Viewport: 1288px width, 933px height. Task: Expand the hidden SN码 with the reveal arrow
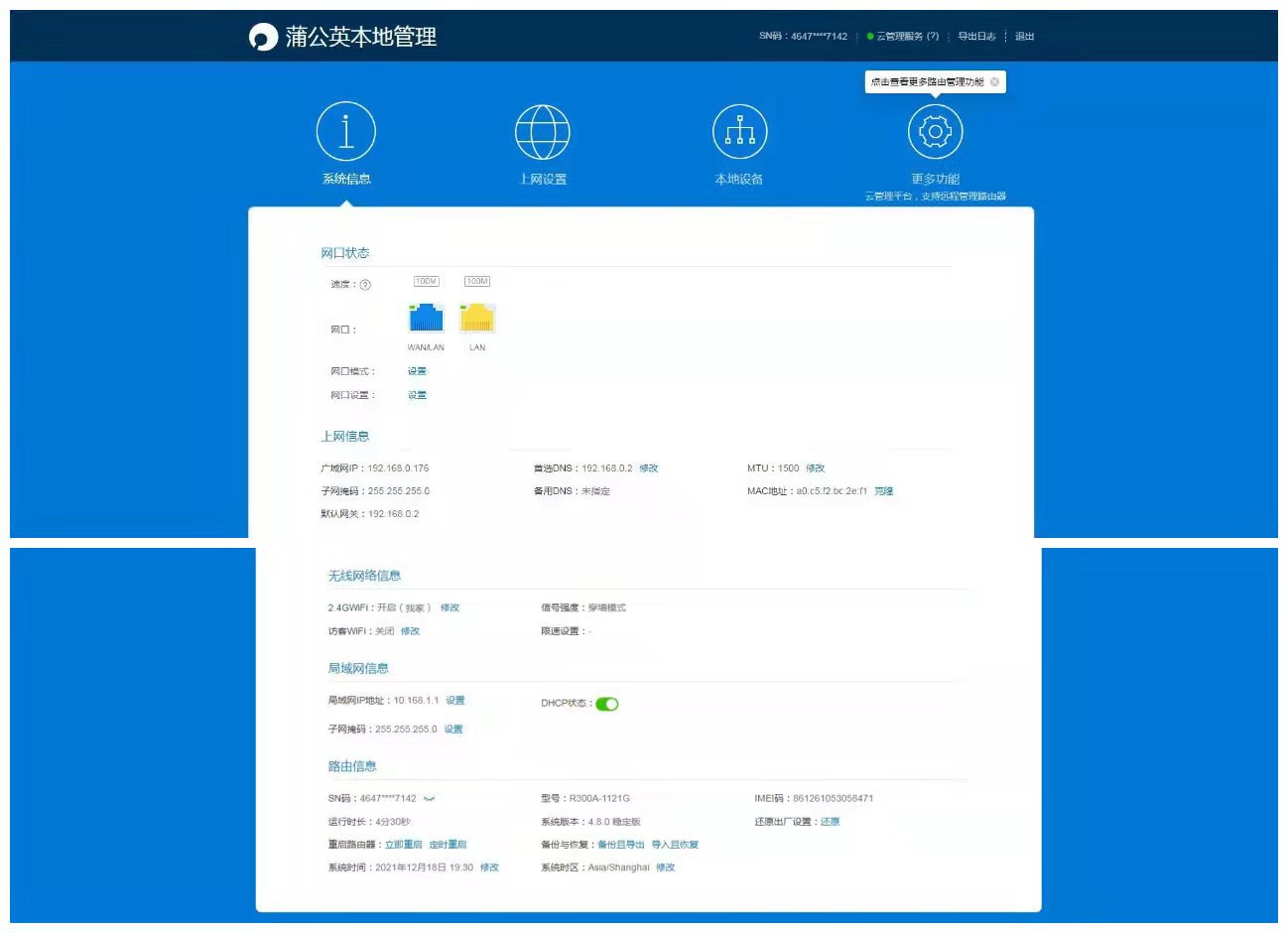[x=431, y=798]
